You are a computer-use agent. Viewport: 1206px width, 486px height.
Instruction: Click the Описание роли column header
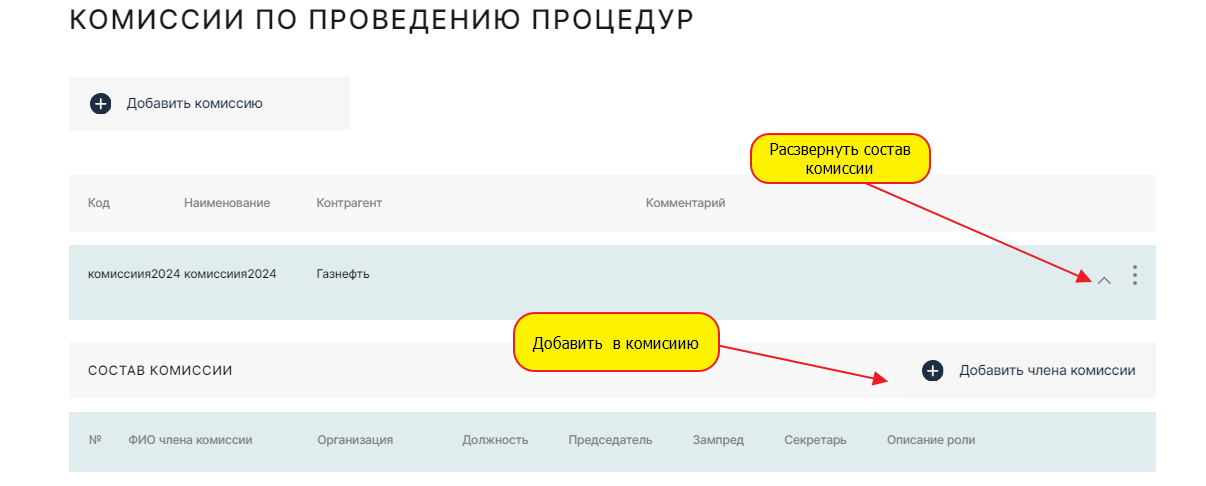(x=930, y=440)
